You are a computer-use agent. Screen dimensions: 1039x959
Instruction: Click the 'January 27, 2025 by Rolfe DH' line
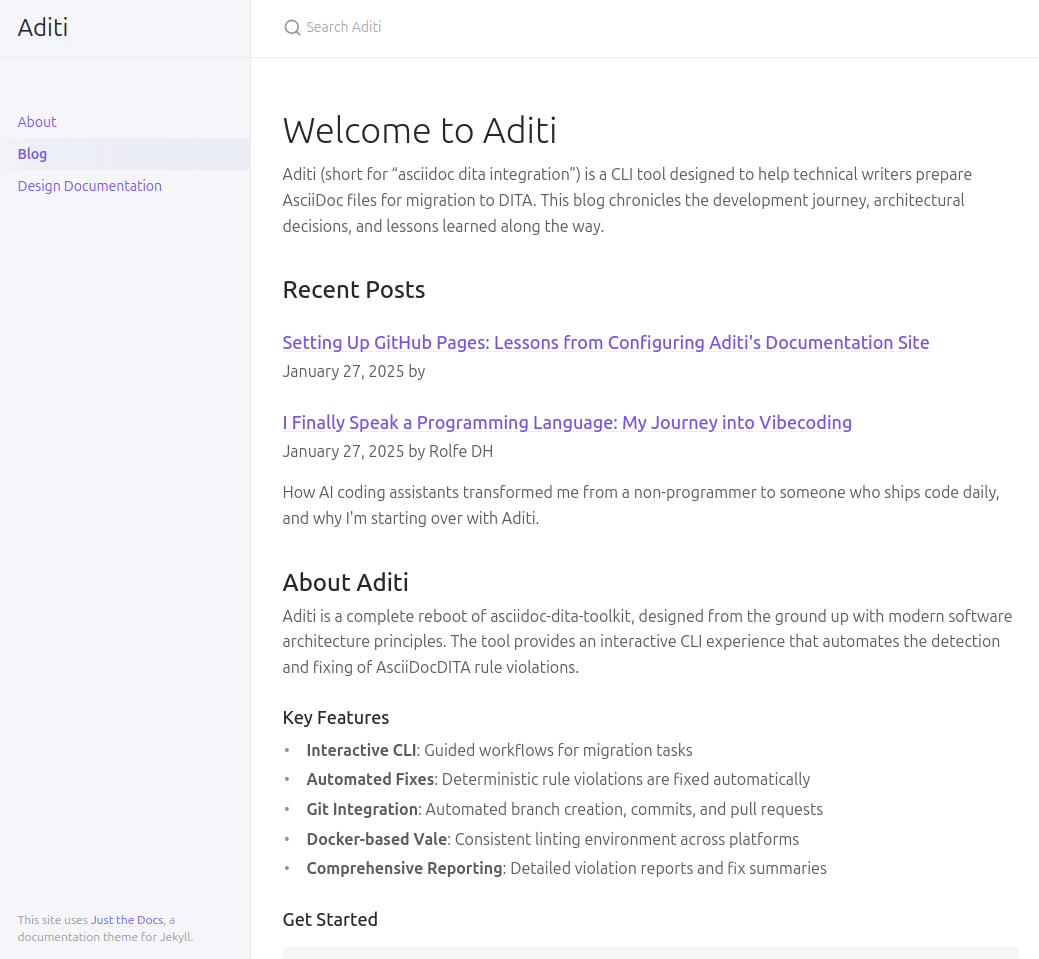pos(388,451)
